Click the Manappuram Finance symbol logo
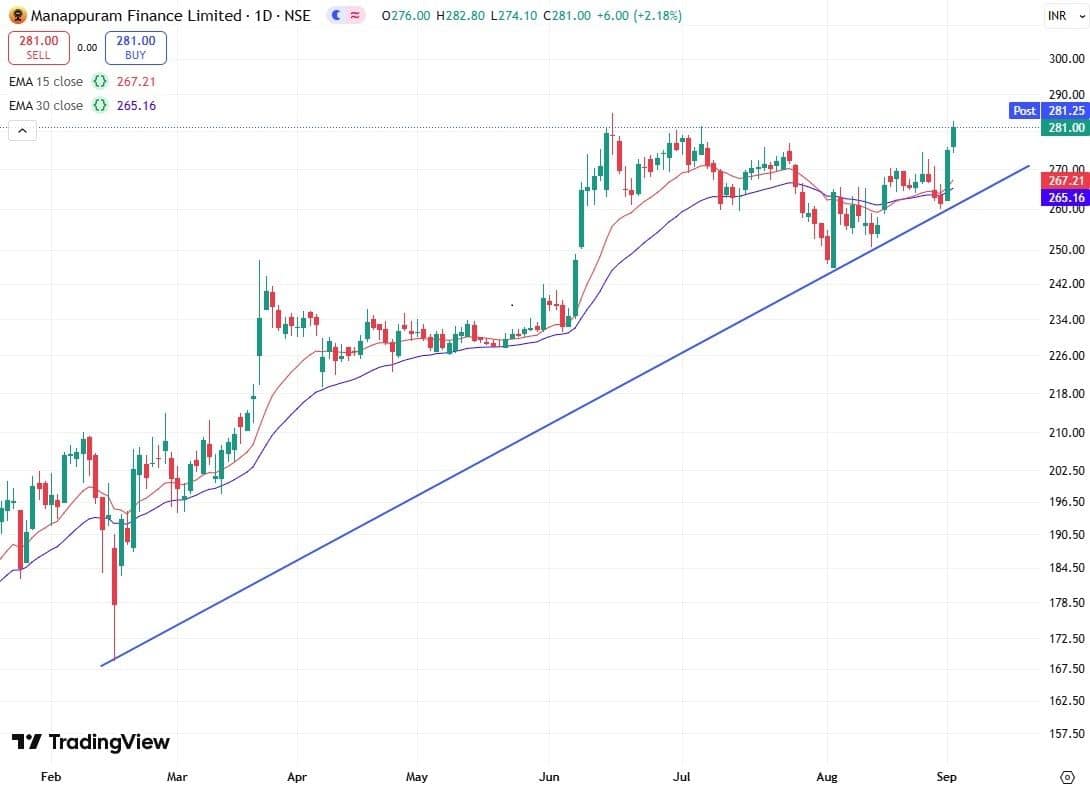Screen dimensions: 1090x787 pyautogui.click(x=18, y=15)
